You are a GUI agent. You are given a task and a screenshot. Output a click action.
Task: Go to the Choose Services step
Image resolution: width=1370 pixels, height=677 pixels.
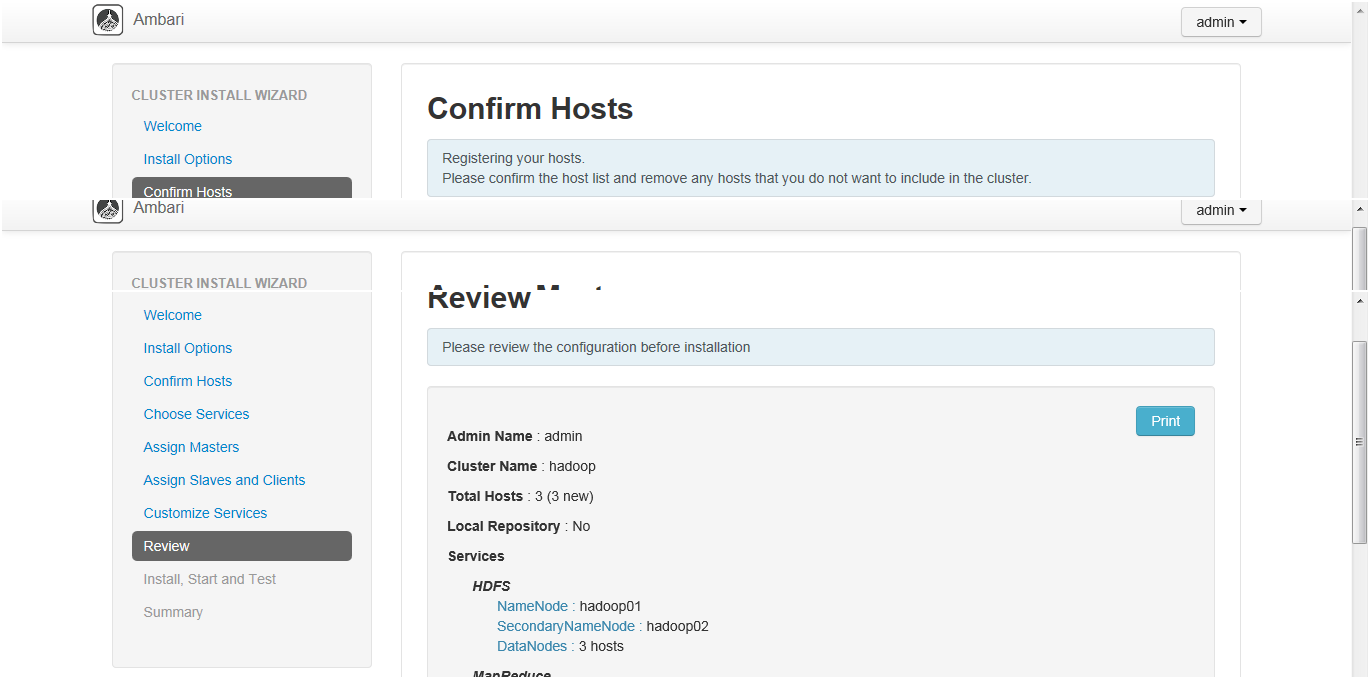click(x=196, y=414)
